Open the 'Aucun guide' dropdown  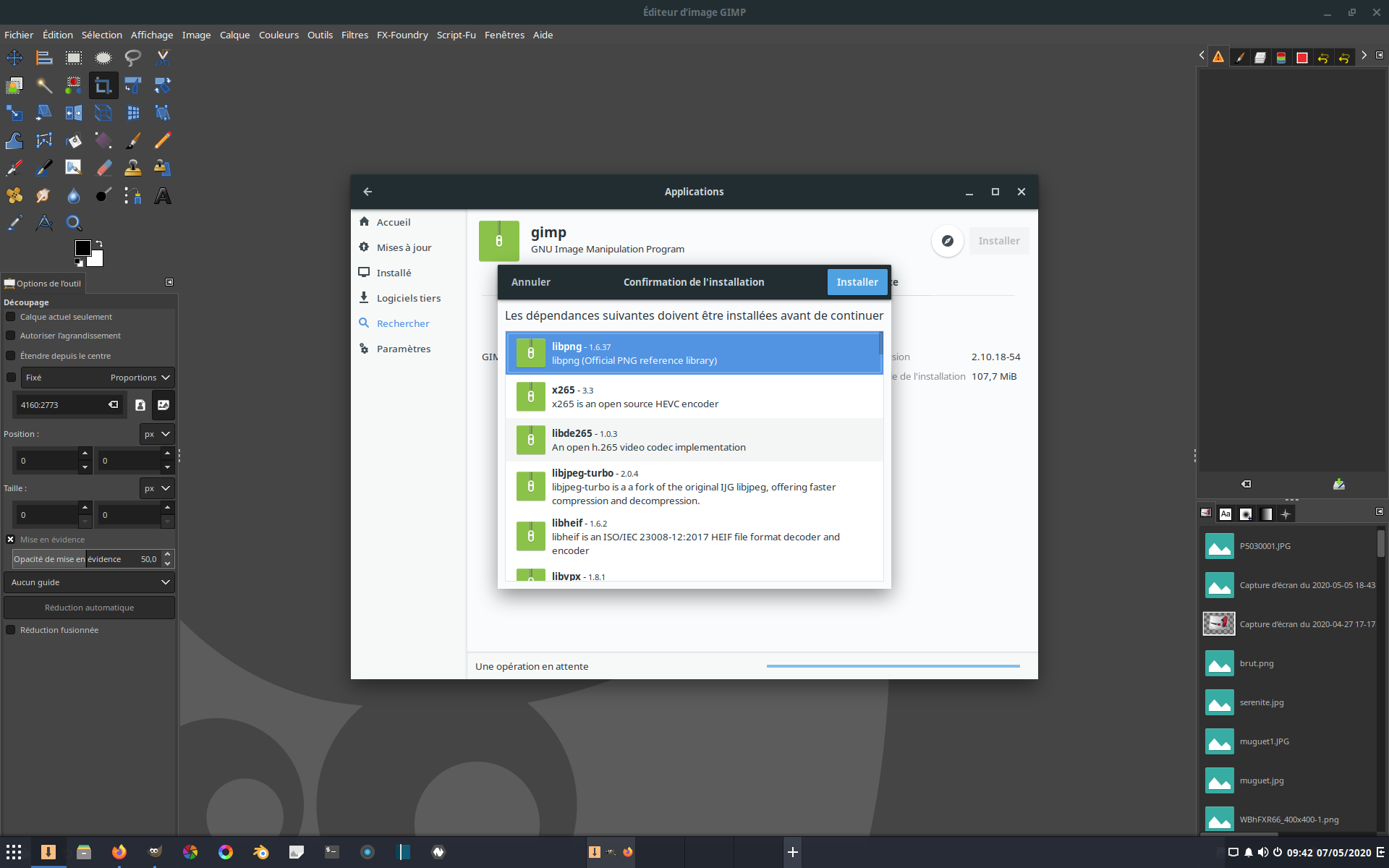(x=89, y=582)
